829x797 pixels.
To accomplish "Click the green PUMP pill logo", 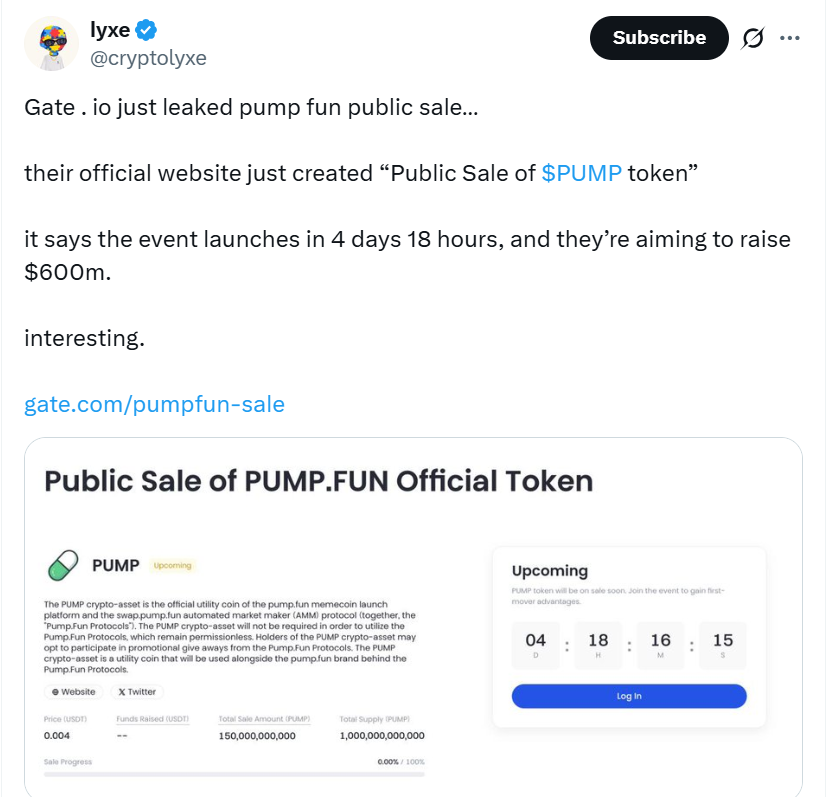I will point(64,566).
